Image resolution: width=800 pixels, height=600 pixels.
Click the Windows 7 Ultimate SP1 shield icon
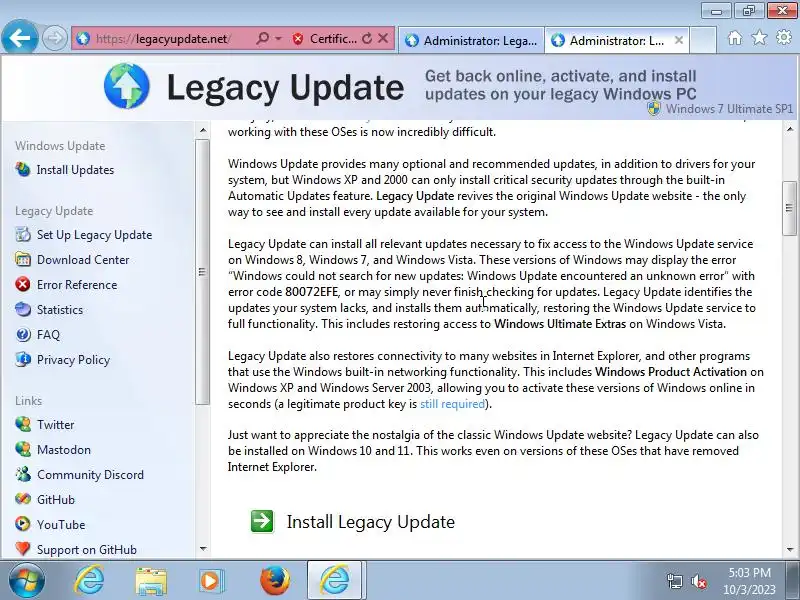coord(654,109)
